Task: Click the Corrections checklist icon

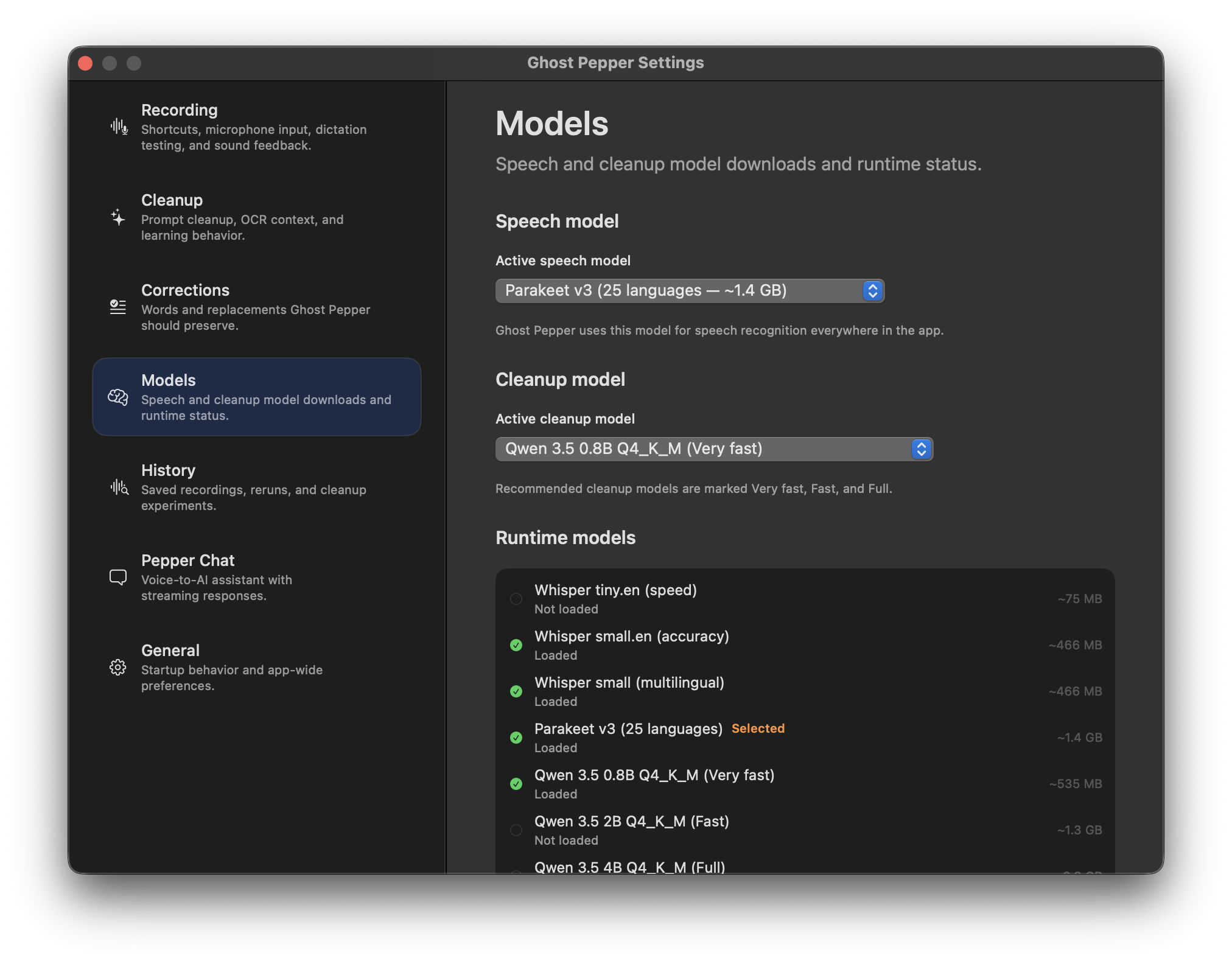Action: pyautogui.click(x=118, y=307)
